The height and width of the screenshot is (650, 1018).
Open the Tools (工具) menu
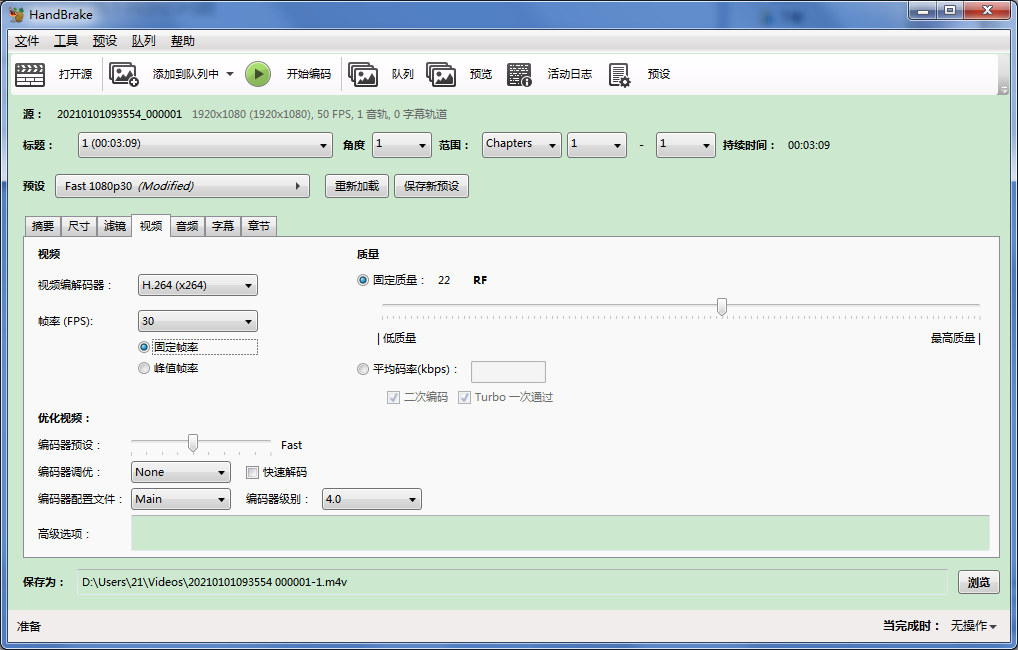click(66, 41)
